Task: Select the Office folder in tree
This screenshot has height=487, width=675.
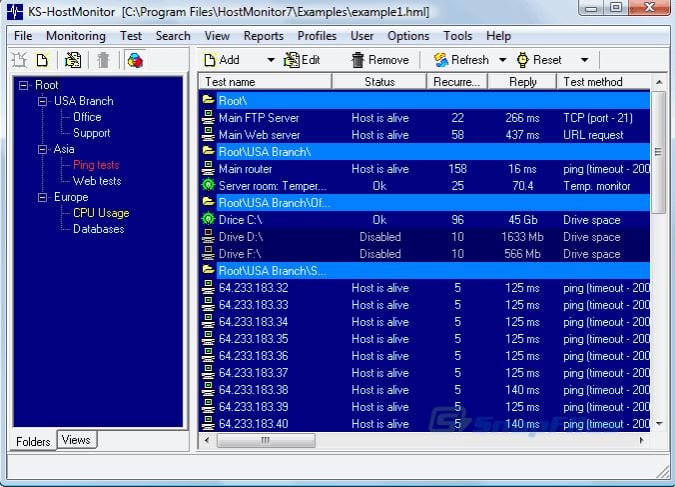Action: (x=87, y=117)
